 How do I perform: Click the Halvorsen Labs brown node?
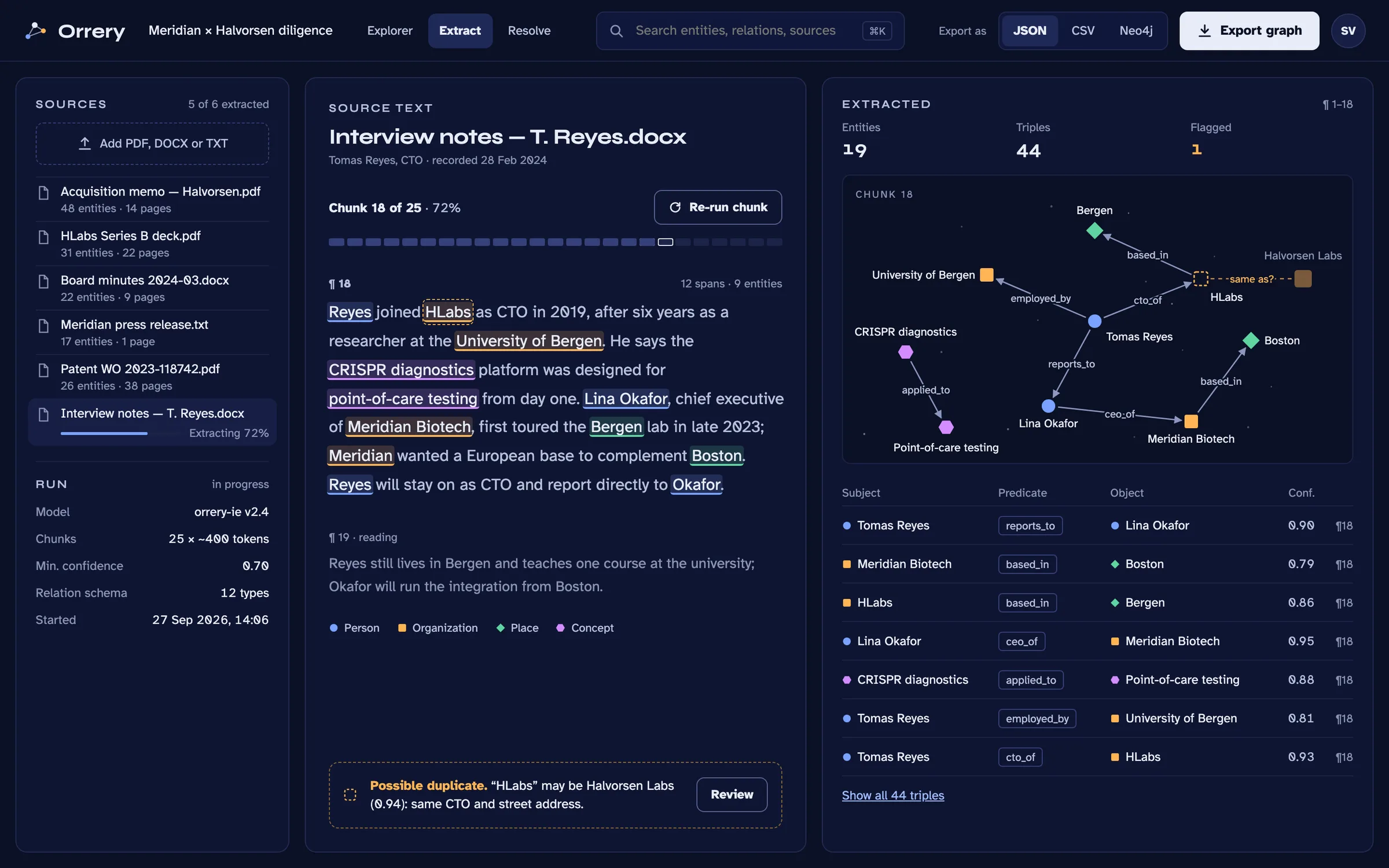[x=1303, y=278]
